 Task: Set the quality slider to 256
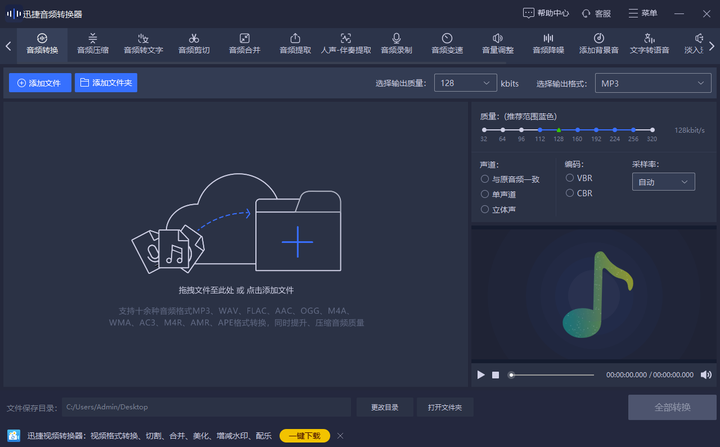pyautogui.click(x=633, y=130)
